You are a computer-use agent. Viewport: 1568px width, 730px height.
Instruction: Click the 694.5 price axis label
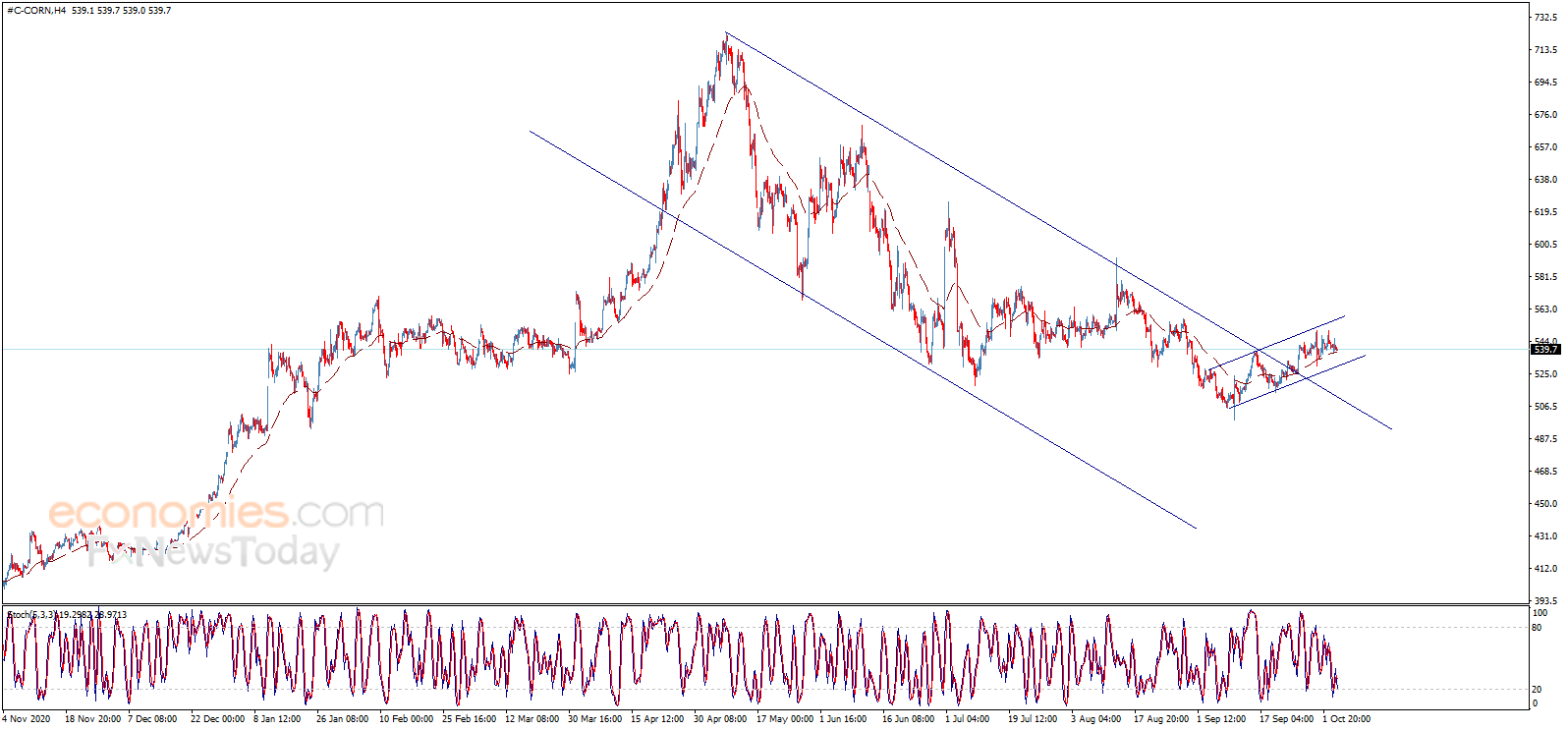(x=1545, y=83)
